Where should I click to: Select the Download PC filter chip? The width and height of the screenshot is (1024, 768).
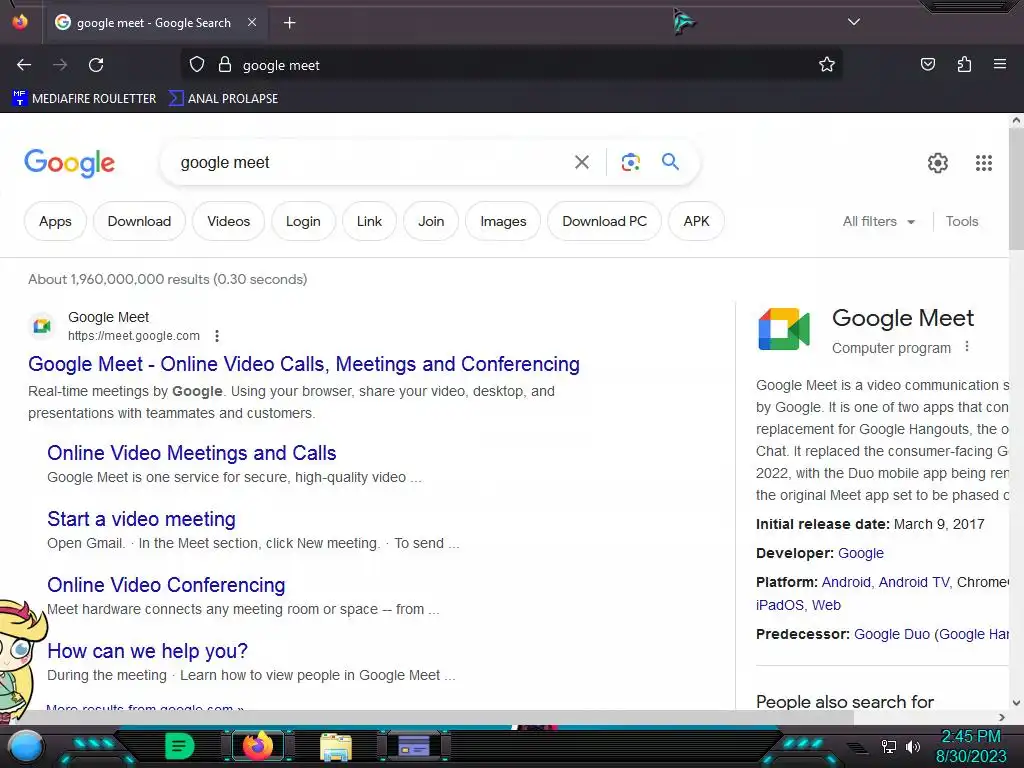(604, 221)
